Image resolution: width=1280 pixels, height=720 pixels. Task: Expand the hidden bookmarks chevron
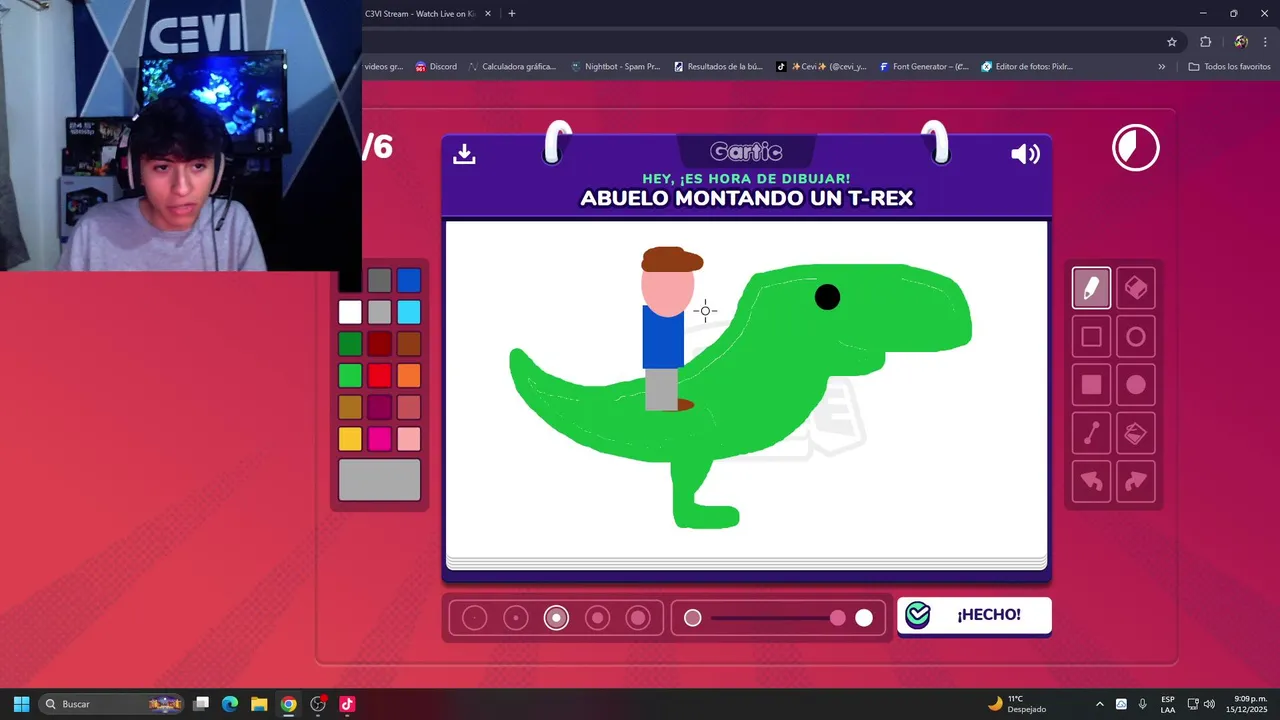pyautogui.click(x=1161, y=67)
